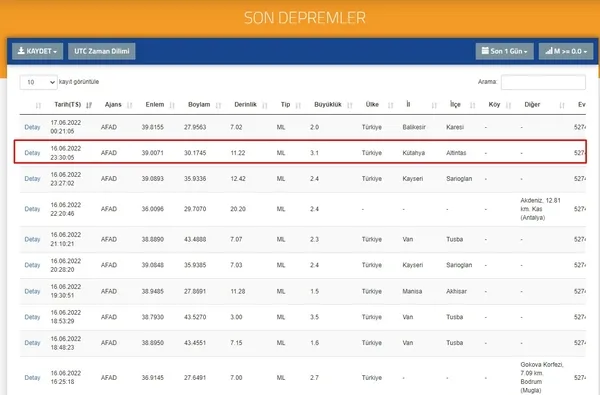Sort by Büyüklük column arrows
This screenshot has width=600, height=395.
point(349,105)
